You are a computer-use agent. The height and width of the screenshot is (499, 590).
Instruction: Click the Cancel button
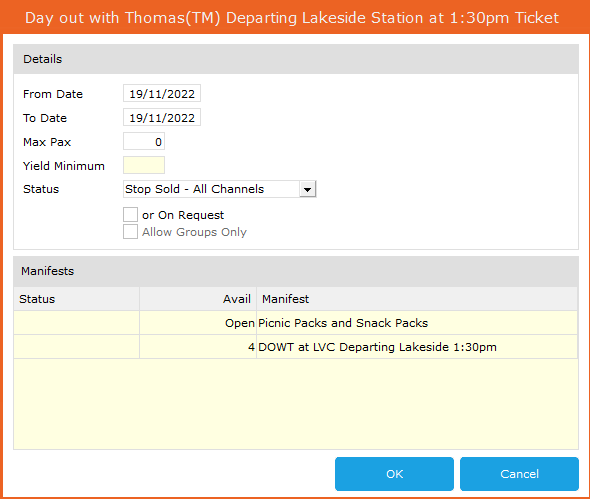519,474
